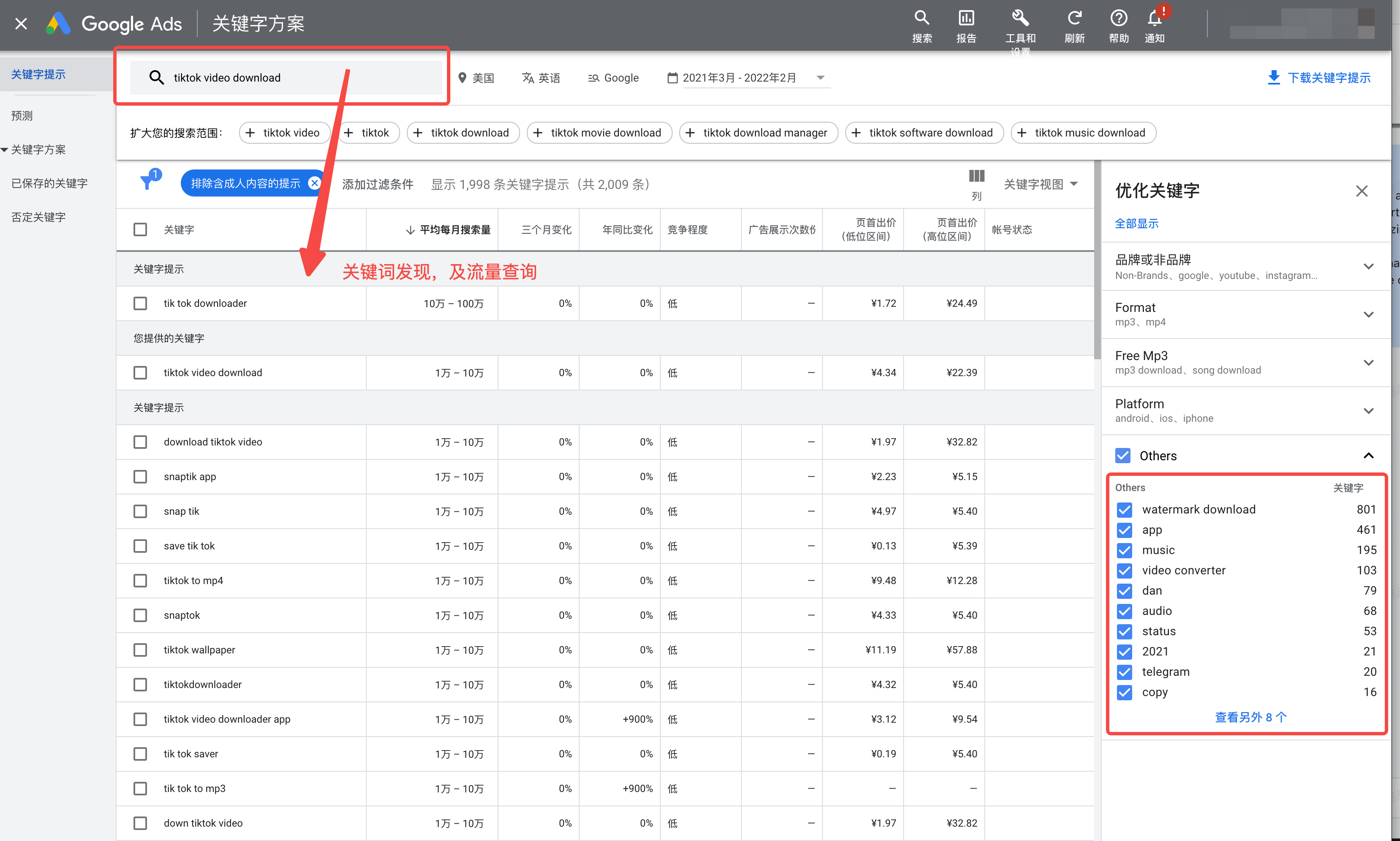Open the 关键字视图 dropdown

[1040, 184]
